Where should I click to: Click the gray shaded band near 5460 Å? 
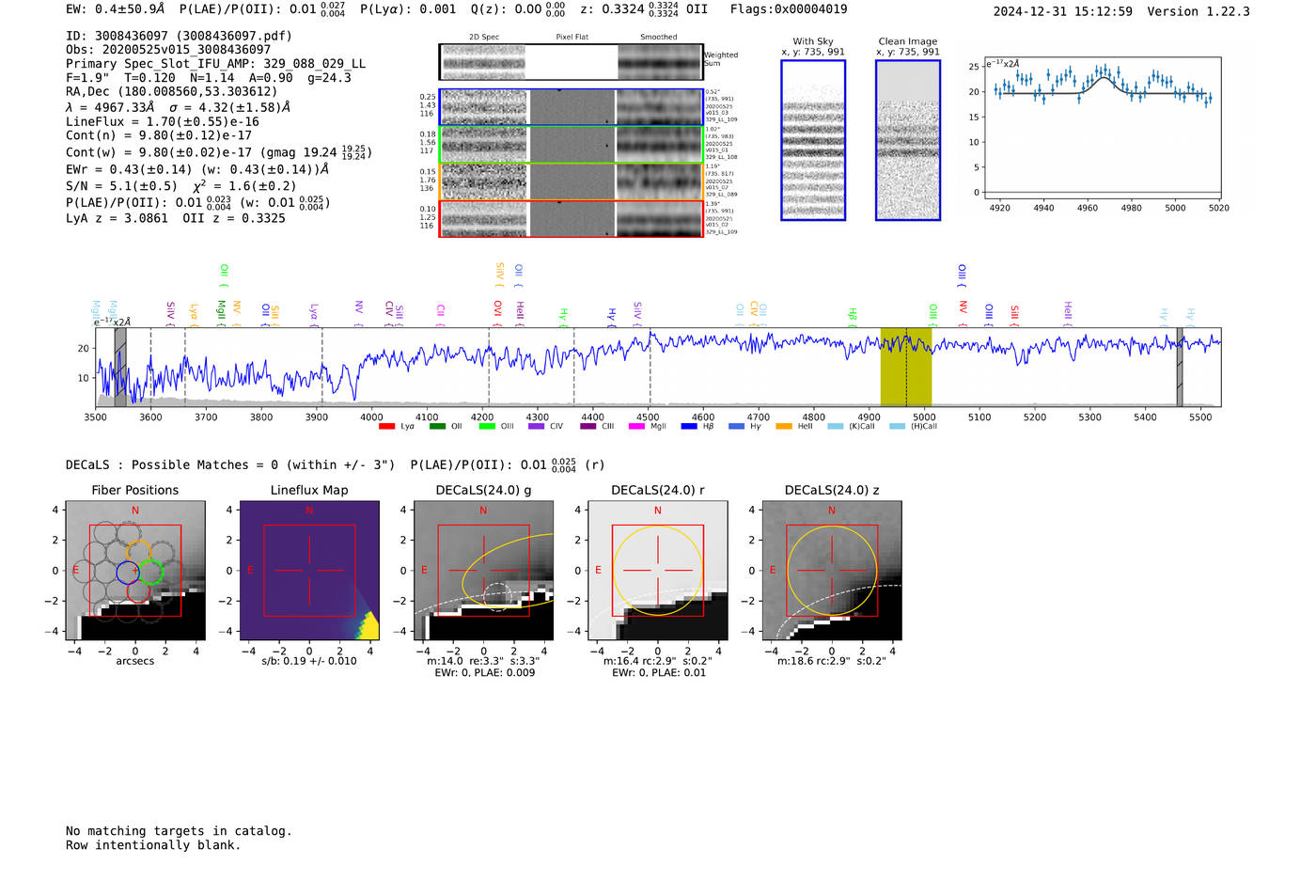[x=1180, y=367]
